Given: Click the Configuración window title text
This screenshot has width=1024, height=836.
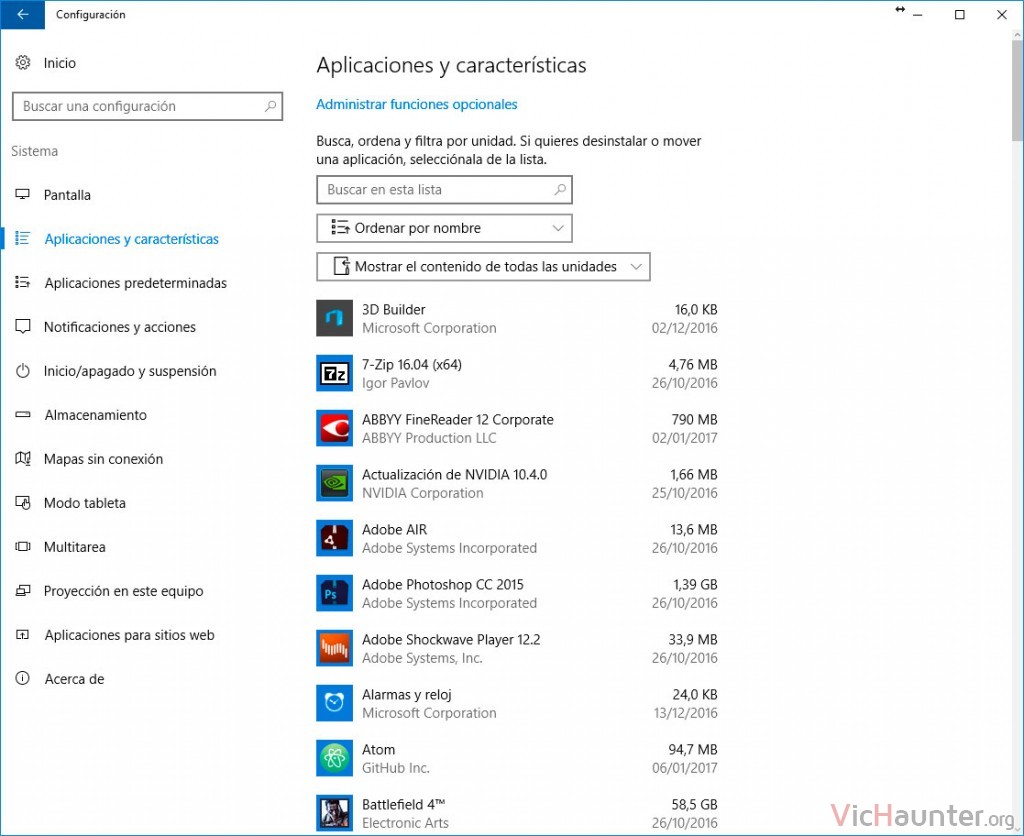Looking at the screenshot, I should 90,14.
